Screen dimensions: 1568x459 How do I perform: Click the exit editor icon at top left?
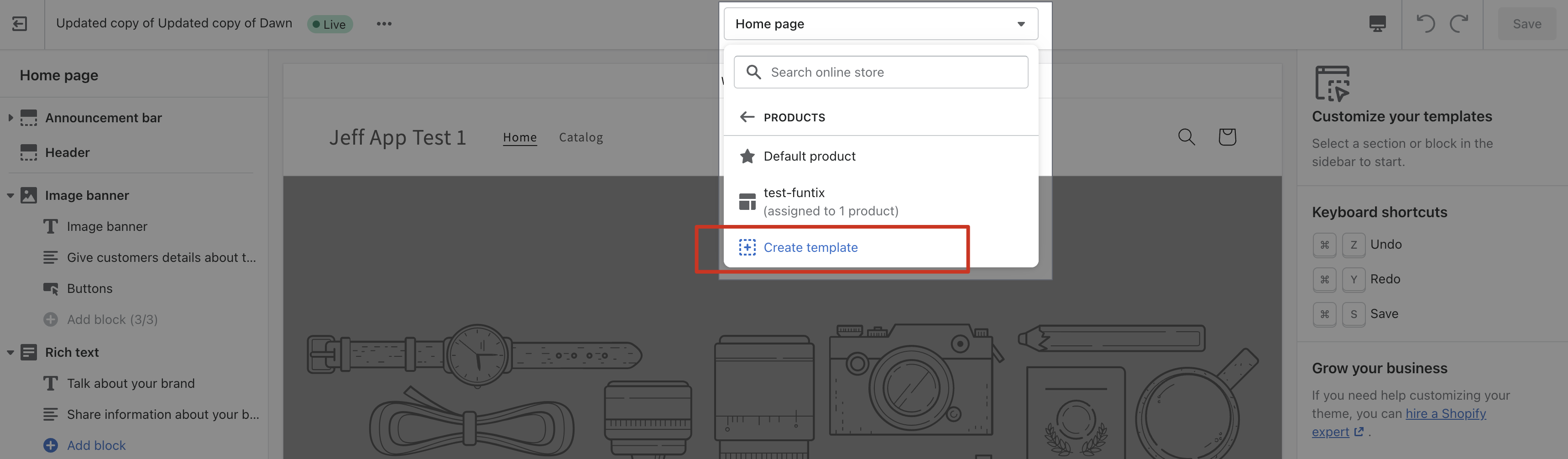(20, 24)
